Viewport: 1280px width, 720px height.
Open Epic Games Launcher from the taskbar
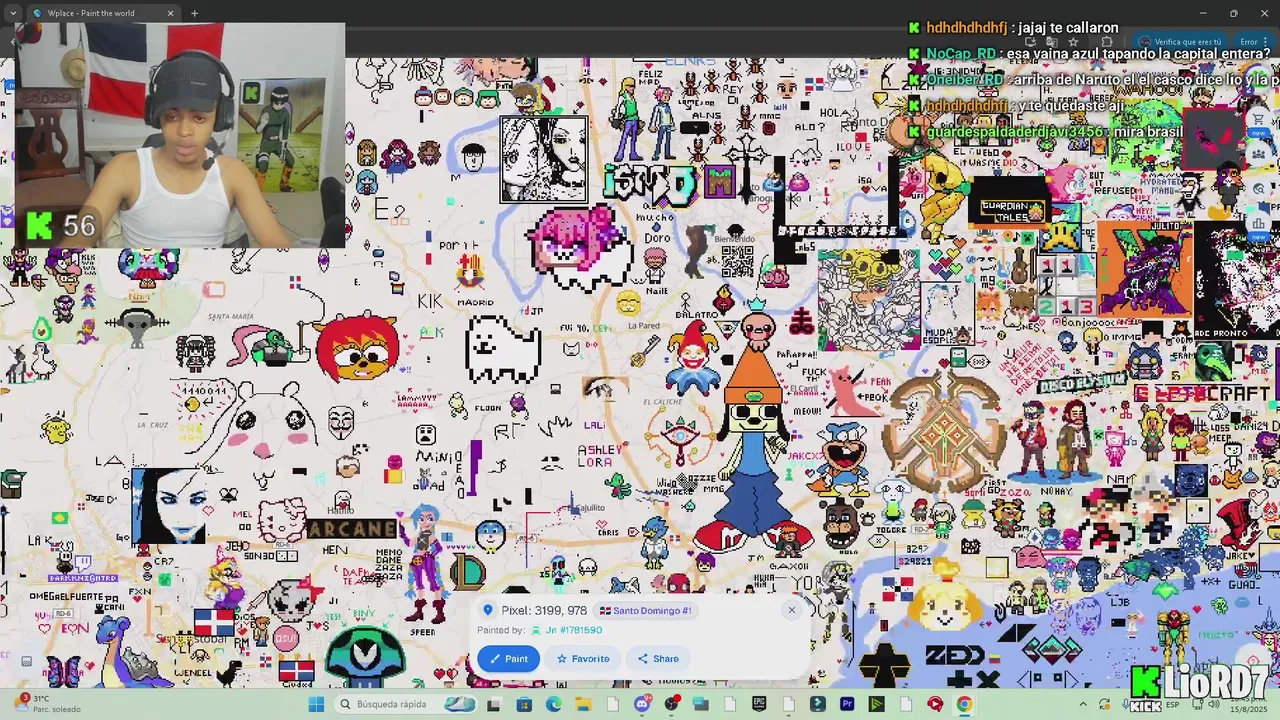click(x=759, y=704)
